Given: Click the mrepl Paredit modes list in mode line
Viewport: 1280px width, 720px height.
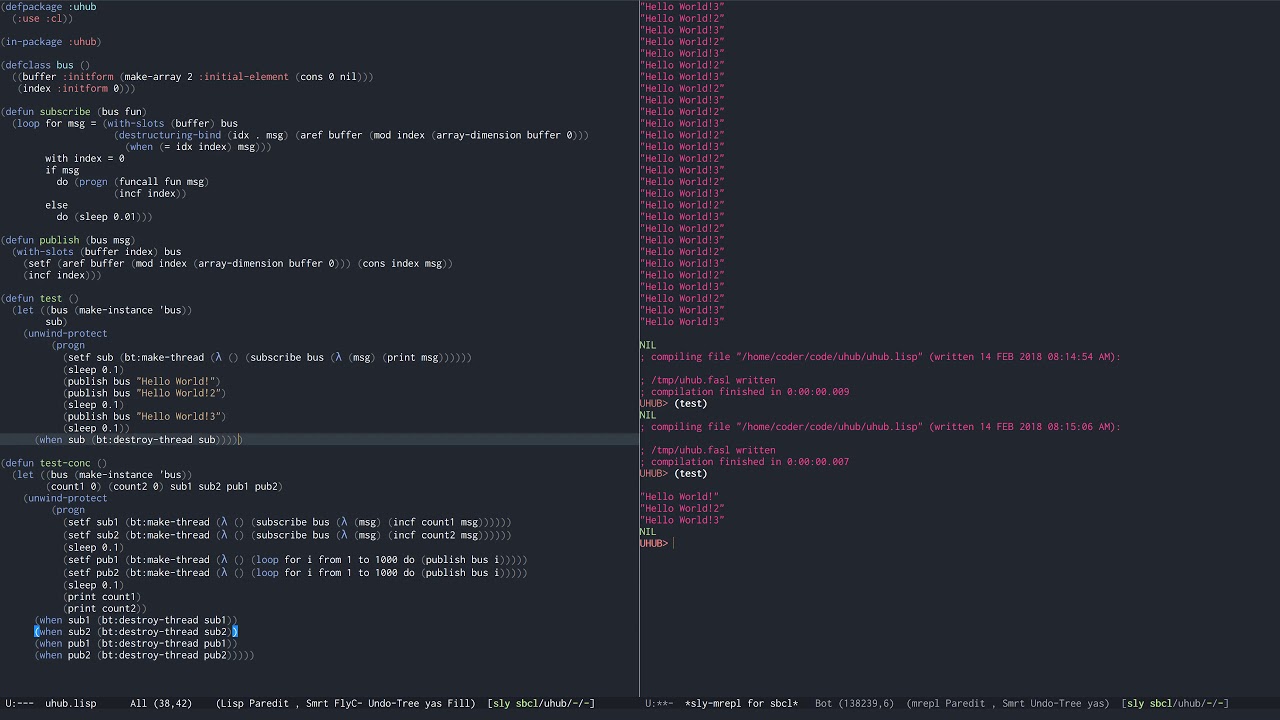Looking at the screenshot, I should (x=1007, y=704).
